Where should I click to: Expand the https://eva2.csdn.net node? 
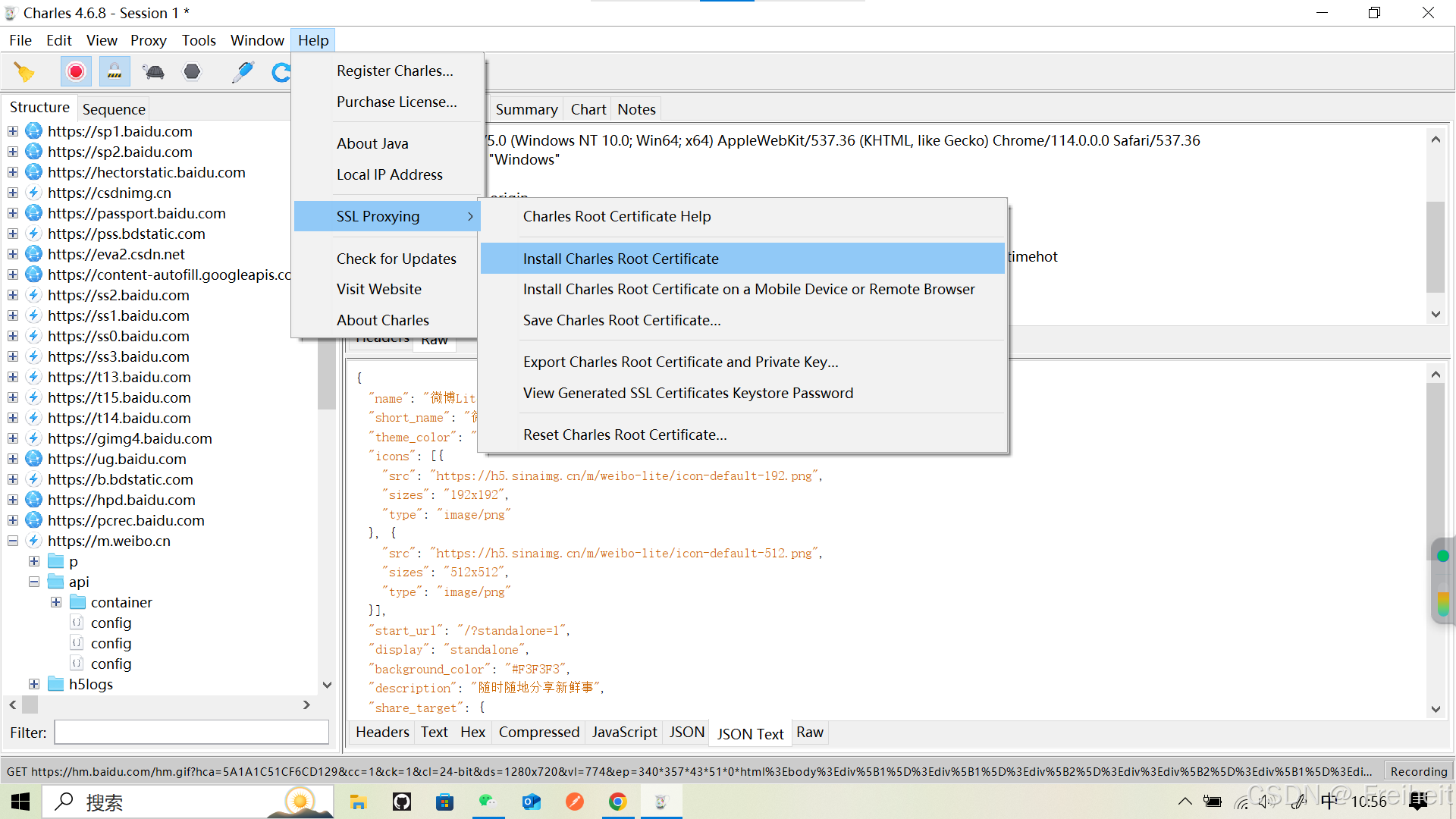tap(13, 254)
